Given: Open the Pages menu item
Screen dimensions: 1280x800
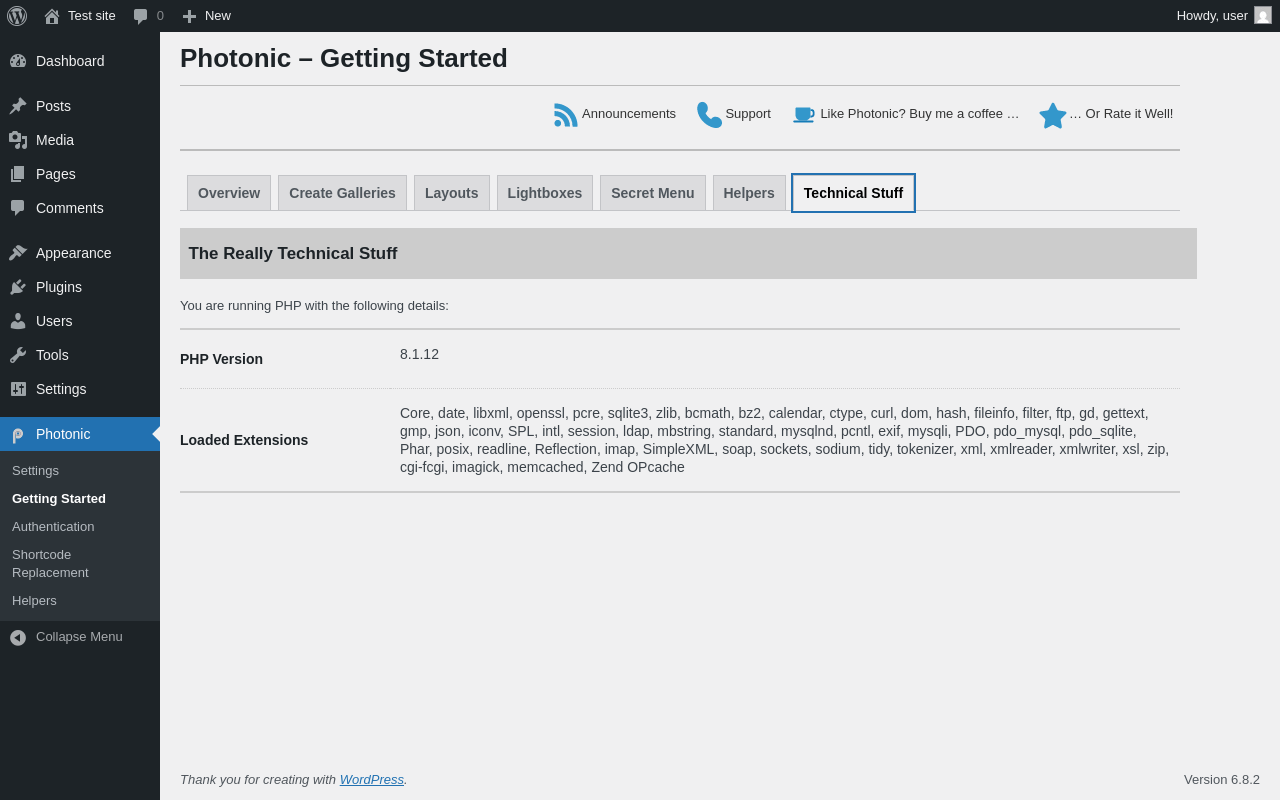Looking at the screenshot, I should pyautogui.click(x=56, y=174).
